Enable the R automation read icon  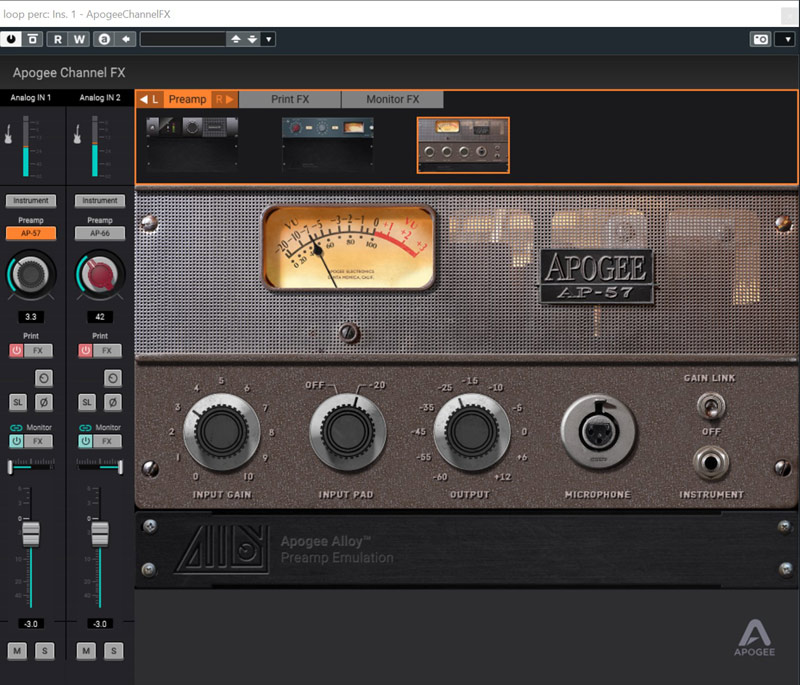click(x=57, y=38)
